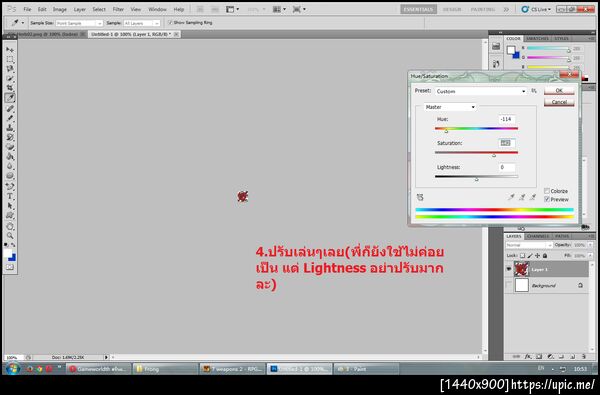Select the Pen tool
The height and width of the screenshot is (395, 600).
[10, 186]
